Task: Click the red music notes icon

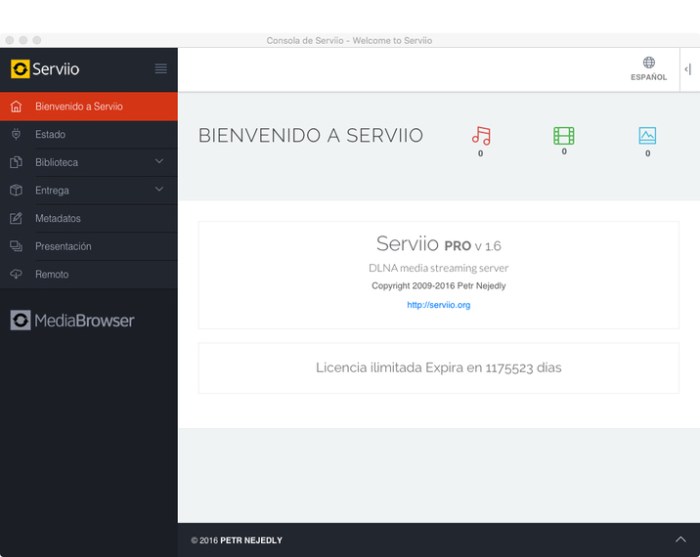Action: [x=481, y=136]
